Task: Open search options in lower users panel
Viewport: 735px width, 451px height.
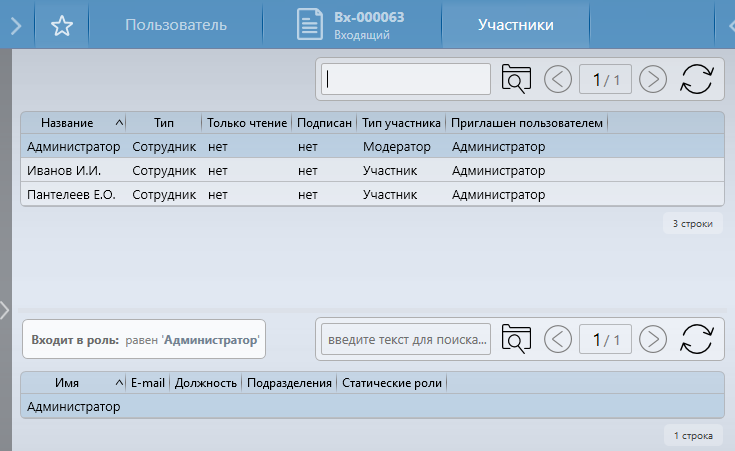Action: pyautogui.click(x=516, y=339)
